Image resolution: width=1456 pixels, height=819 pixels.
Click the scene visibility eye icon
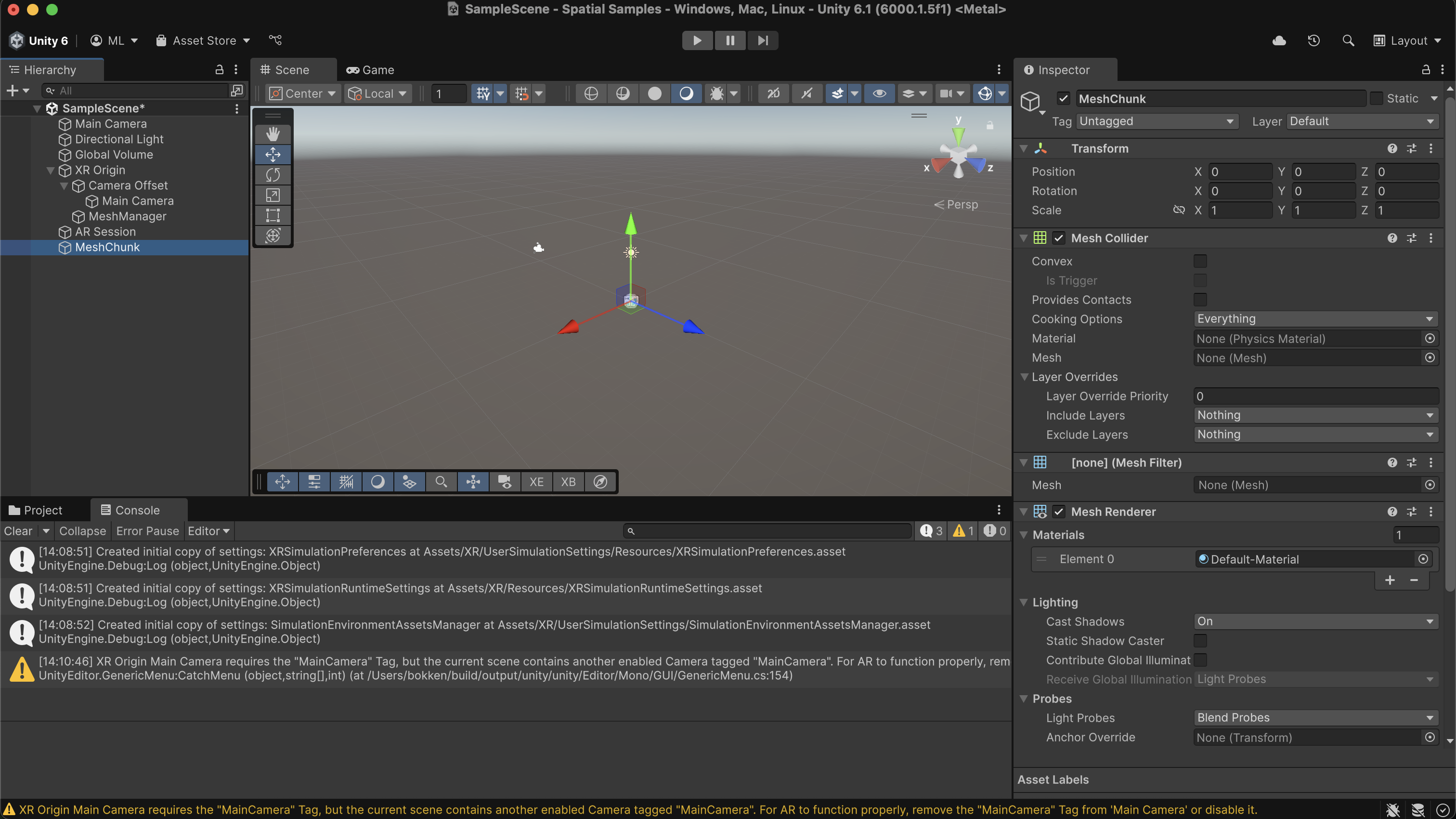coord(879,93)
